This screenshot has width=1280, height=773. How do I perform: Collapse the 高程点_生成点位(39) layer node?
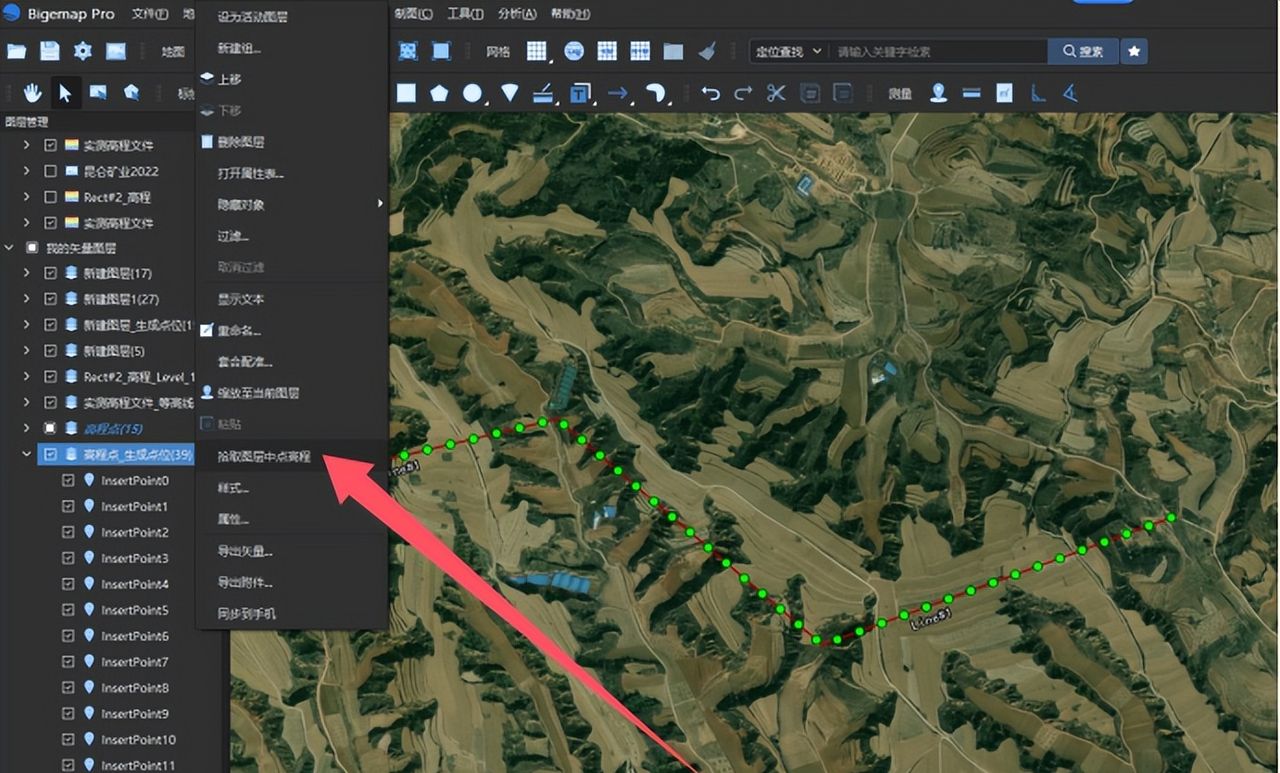[27, 454]
